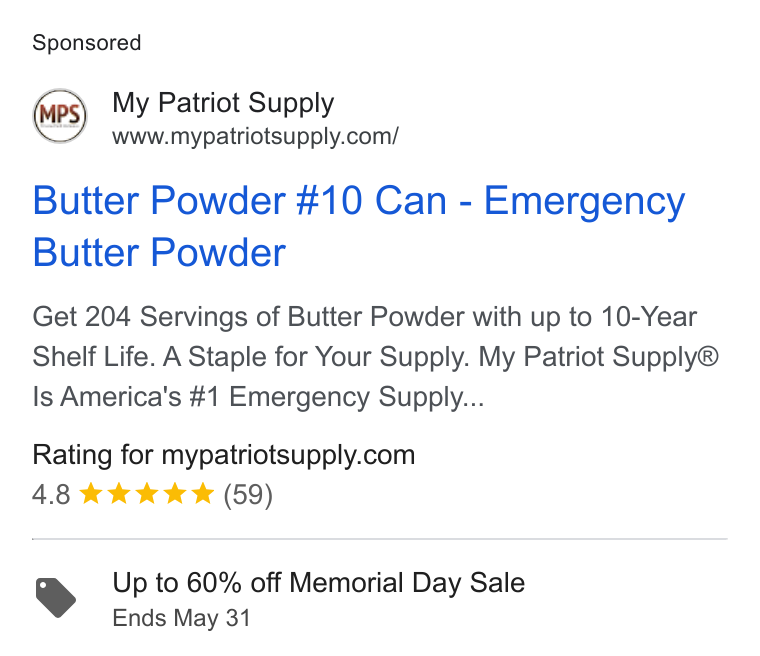Click 'Shelf Life. A Staple for Your Supply' text
The width and height of the screenshot is (760, 656).
[x=251, y=357]
